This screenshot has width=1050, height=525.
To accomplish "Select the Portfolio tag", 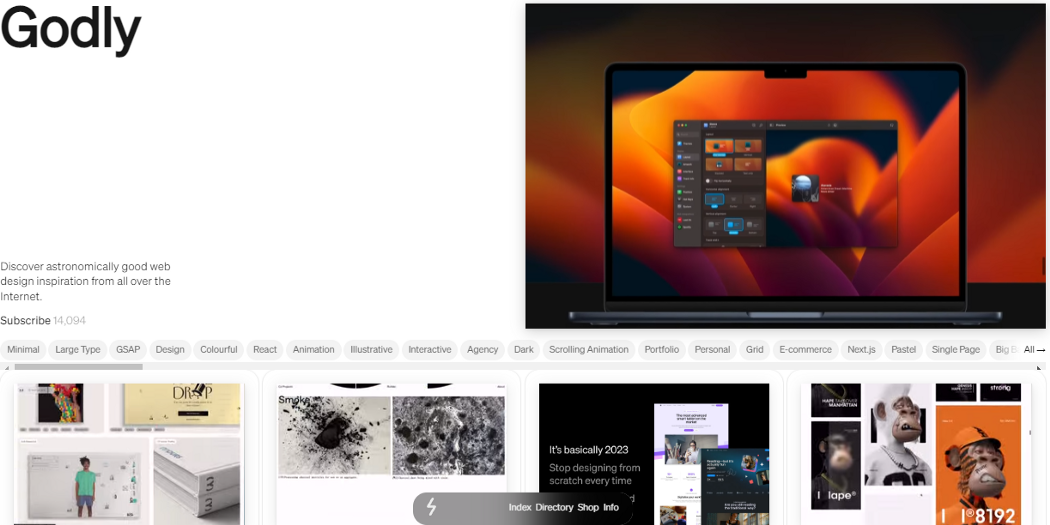I will pyautogui.click(x=662, y=350).
